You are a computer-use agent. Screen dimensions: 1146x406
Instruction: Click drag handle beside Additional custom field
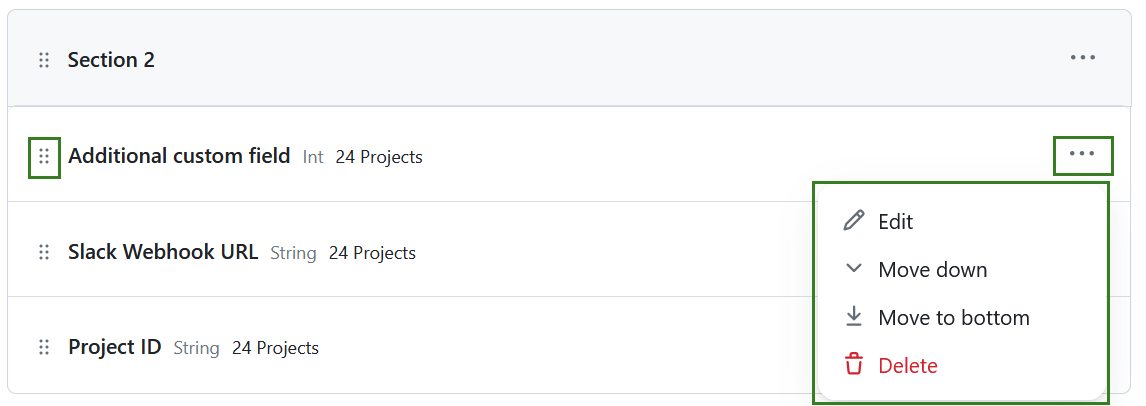pyautogui.click(x=44, y=157)
